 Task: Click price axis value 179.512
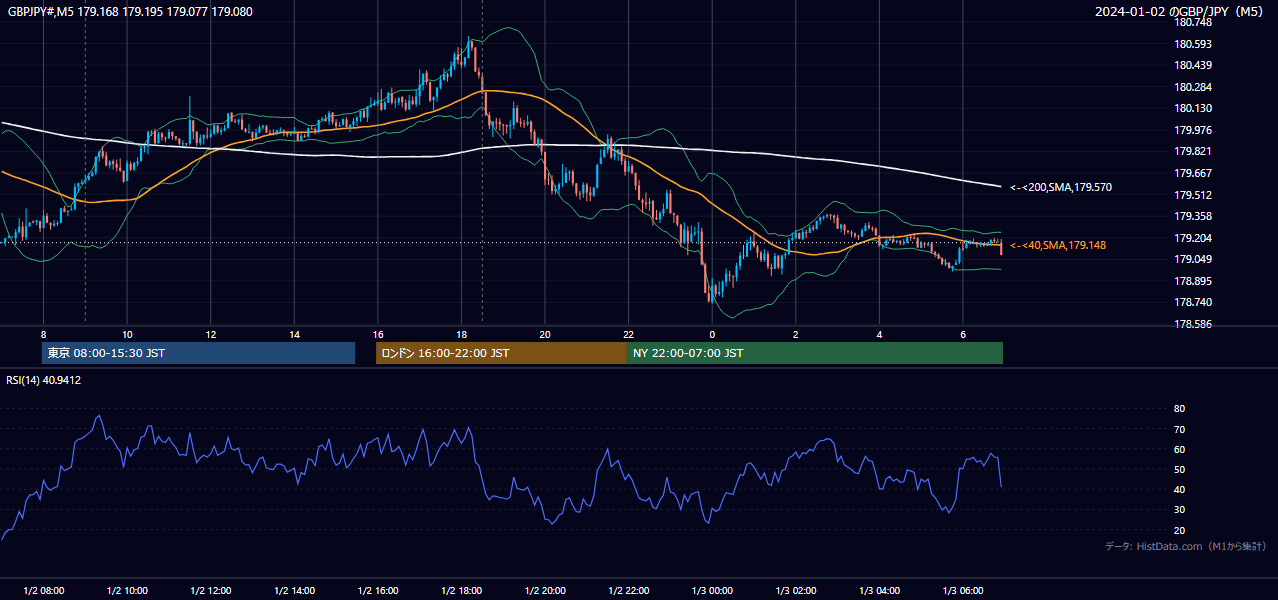click(x=1193, y=195)
